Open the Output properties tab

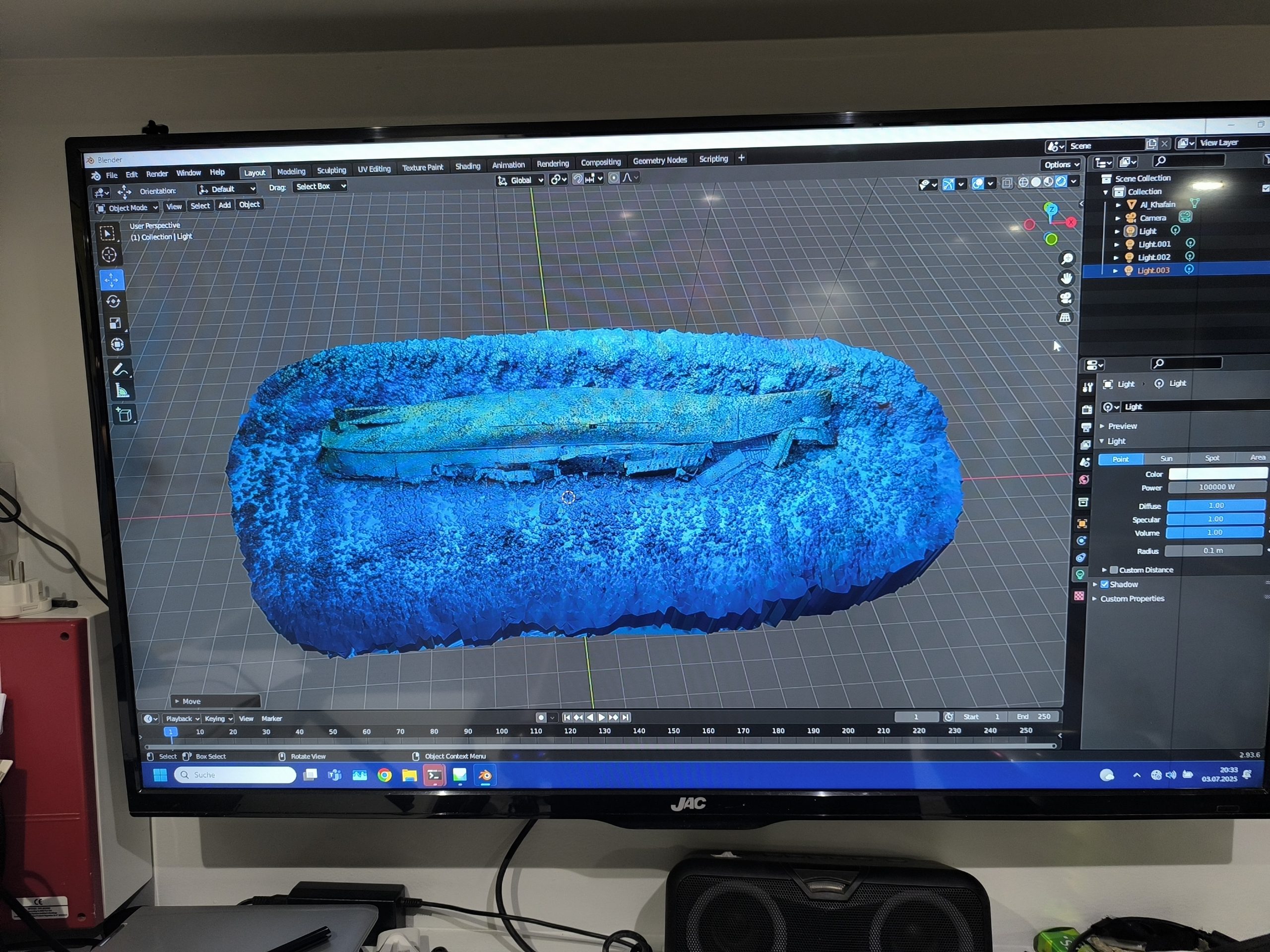tap(1086, 427)
